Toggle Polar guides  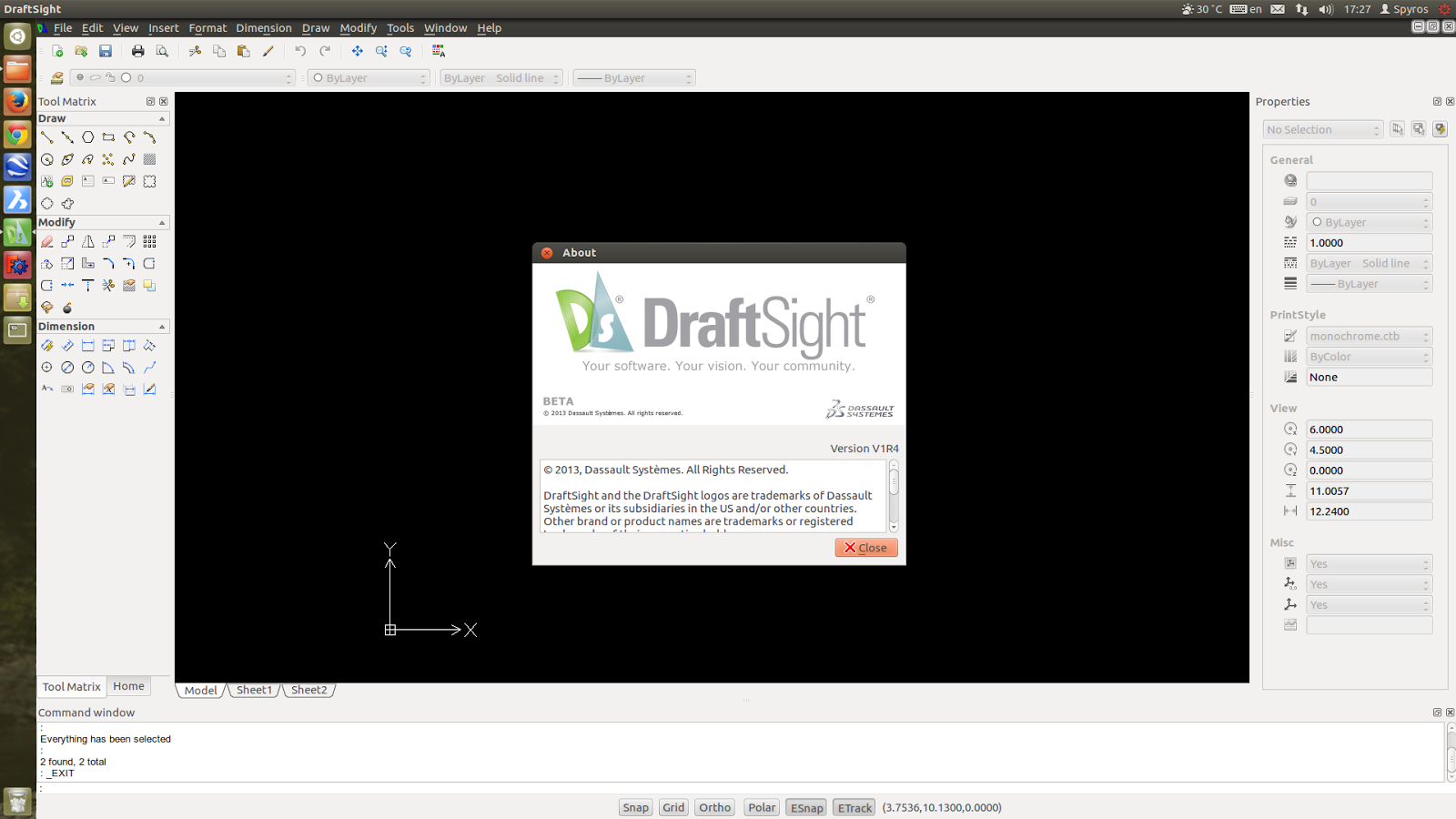762,807
